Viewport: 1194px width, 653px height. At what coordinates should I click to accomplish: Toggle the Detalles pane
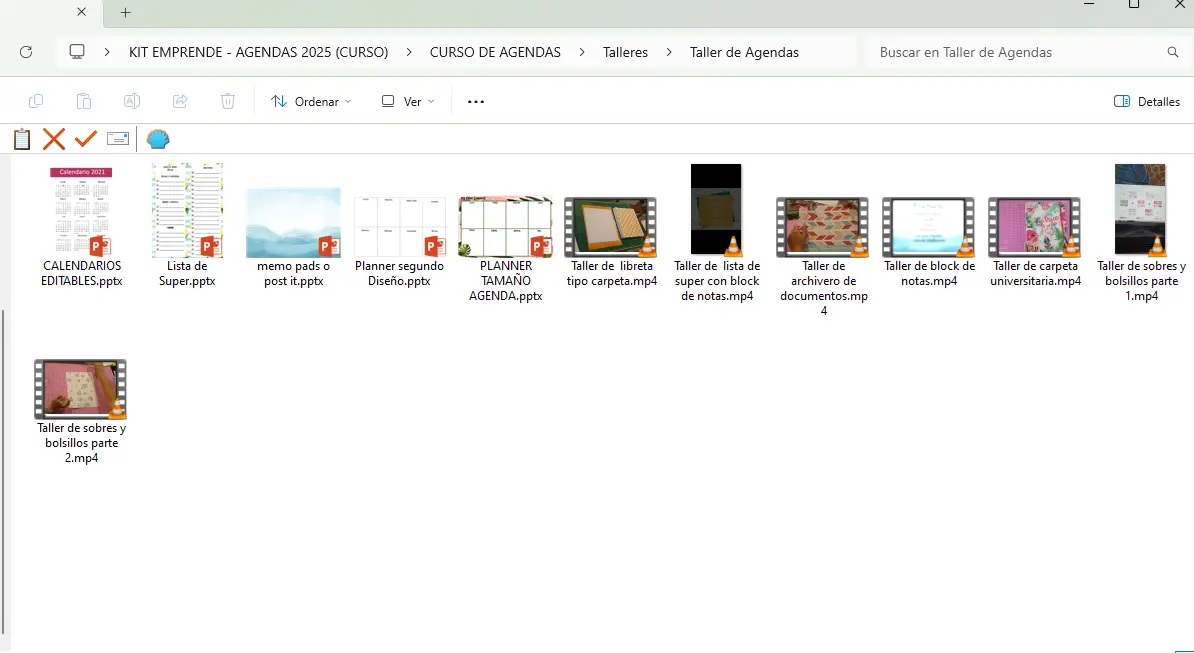[1147, 101]
